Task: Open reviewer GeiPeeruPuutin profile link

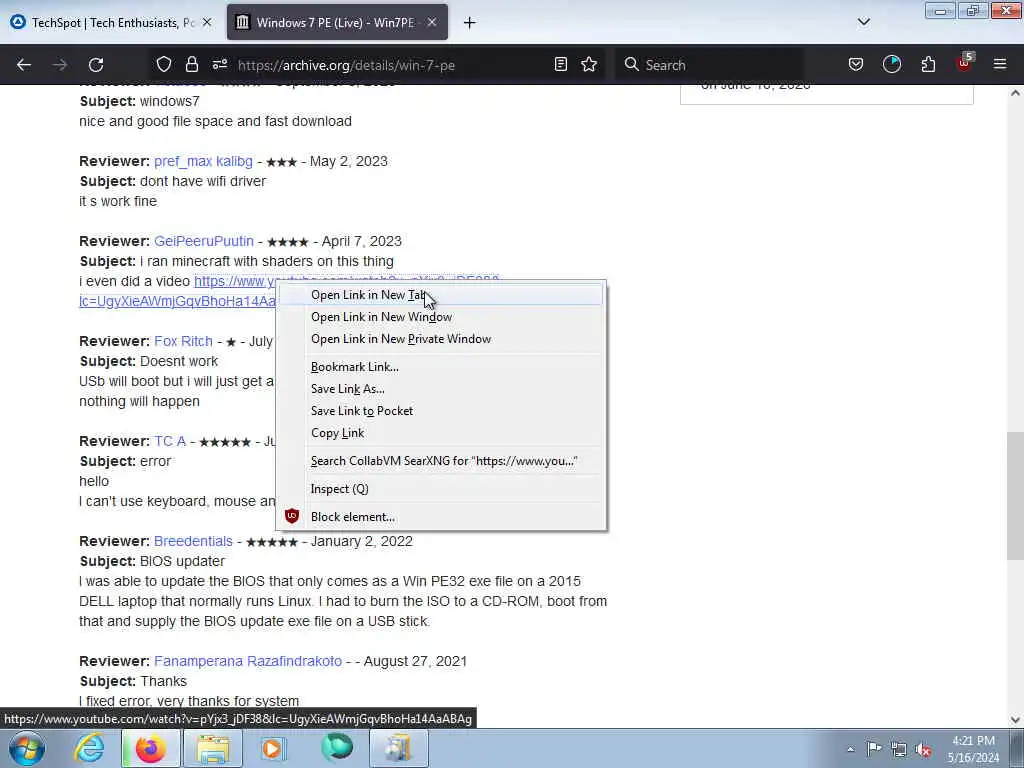Action: pos(204,241)
